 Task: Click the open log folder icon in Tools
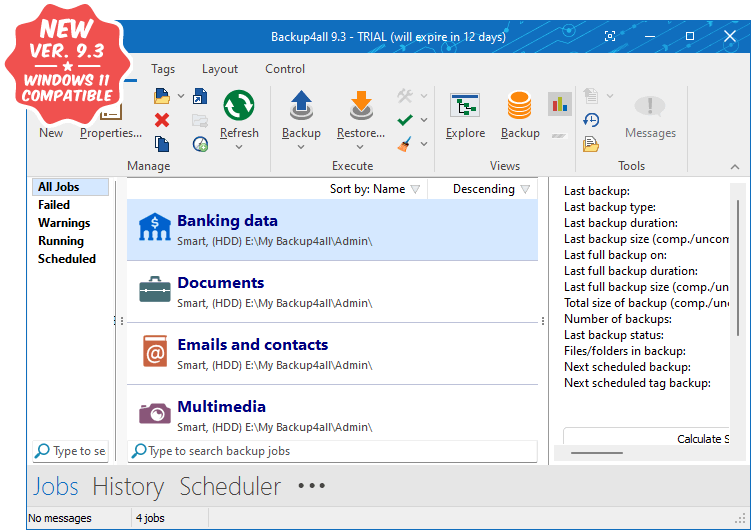click(x=591, y=144)
